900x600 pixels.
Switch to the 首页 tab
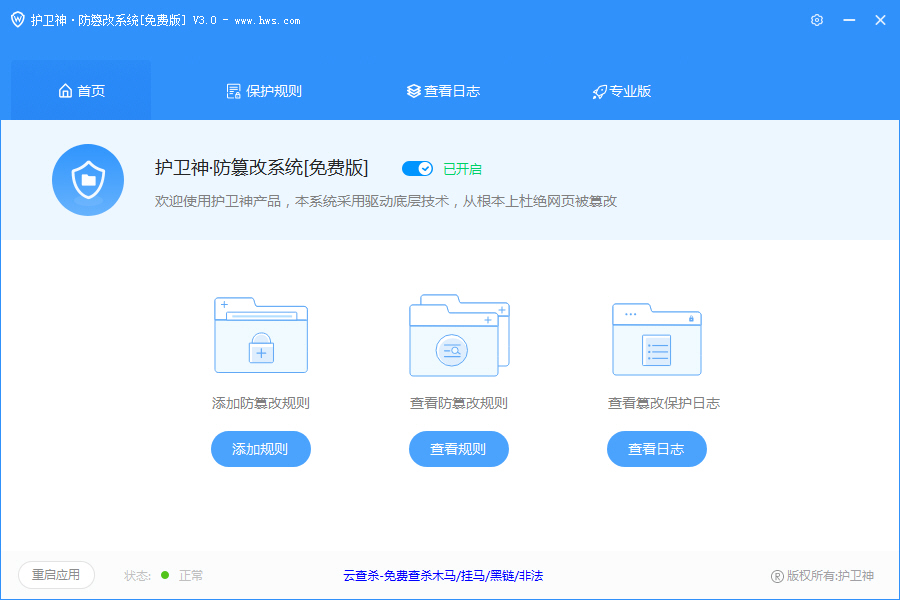pyautogui.click(x=82, y=91)
